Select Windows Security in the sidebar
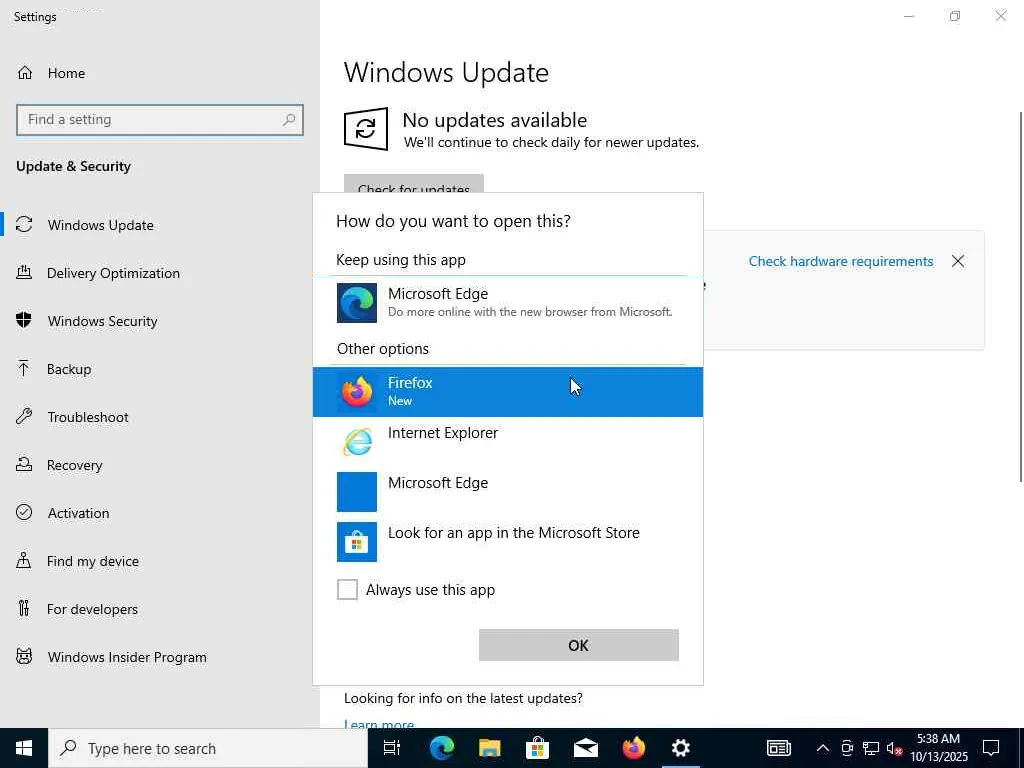The height and width of the screenshot is (768, 1024). coord(103,321)
